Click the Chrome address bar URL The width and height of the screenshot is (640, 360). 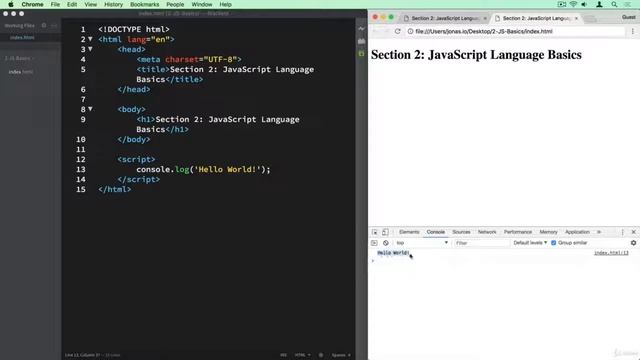point(484,31)
